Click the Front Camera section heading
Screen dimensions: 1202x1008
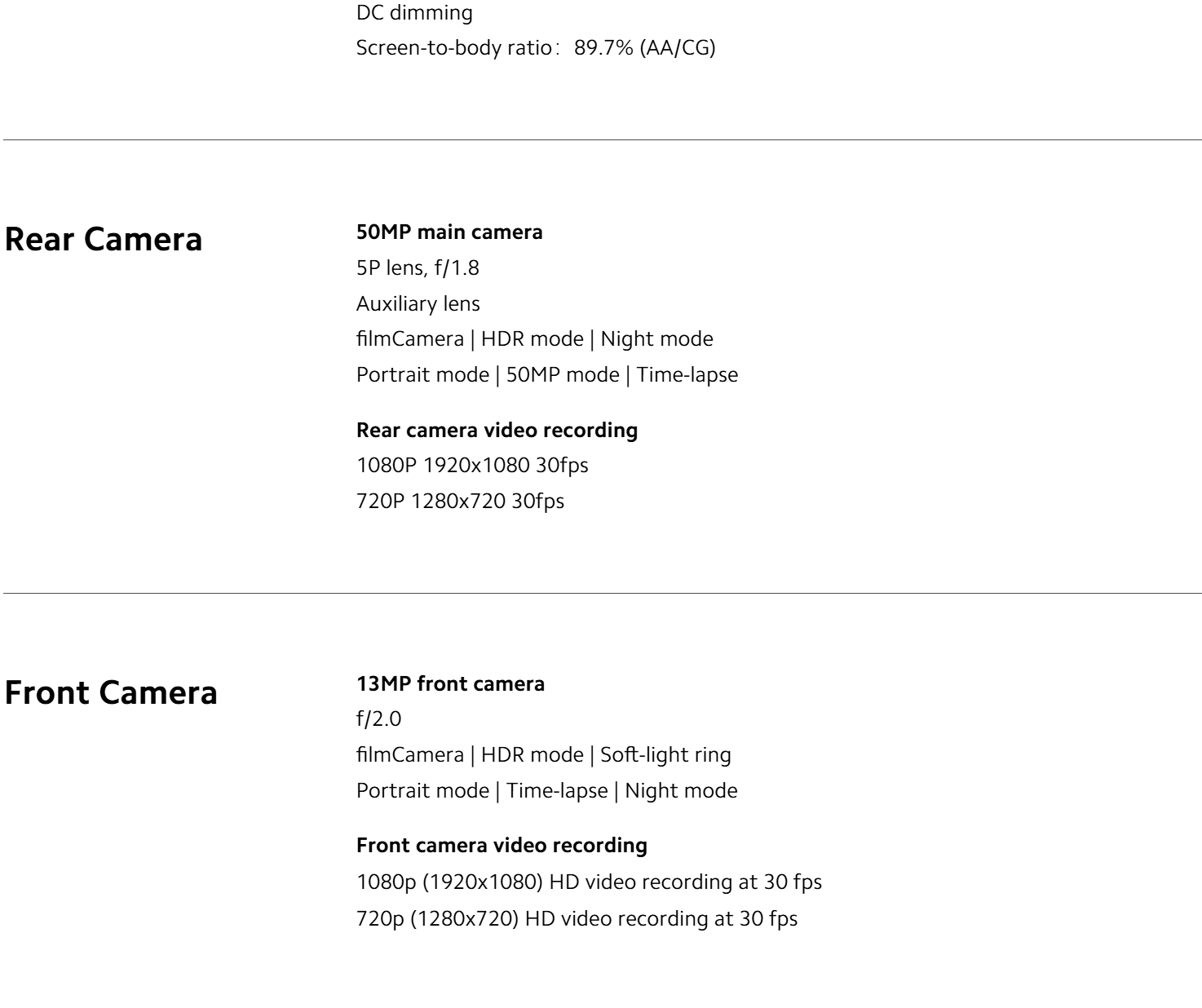pos(112,692)
